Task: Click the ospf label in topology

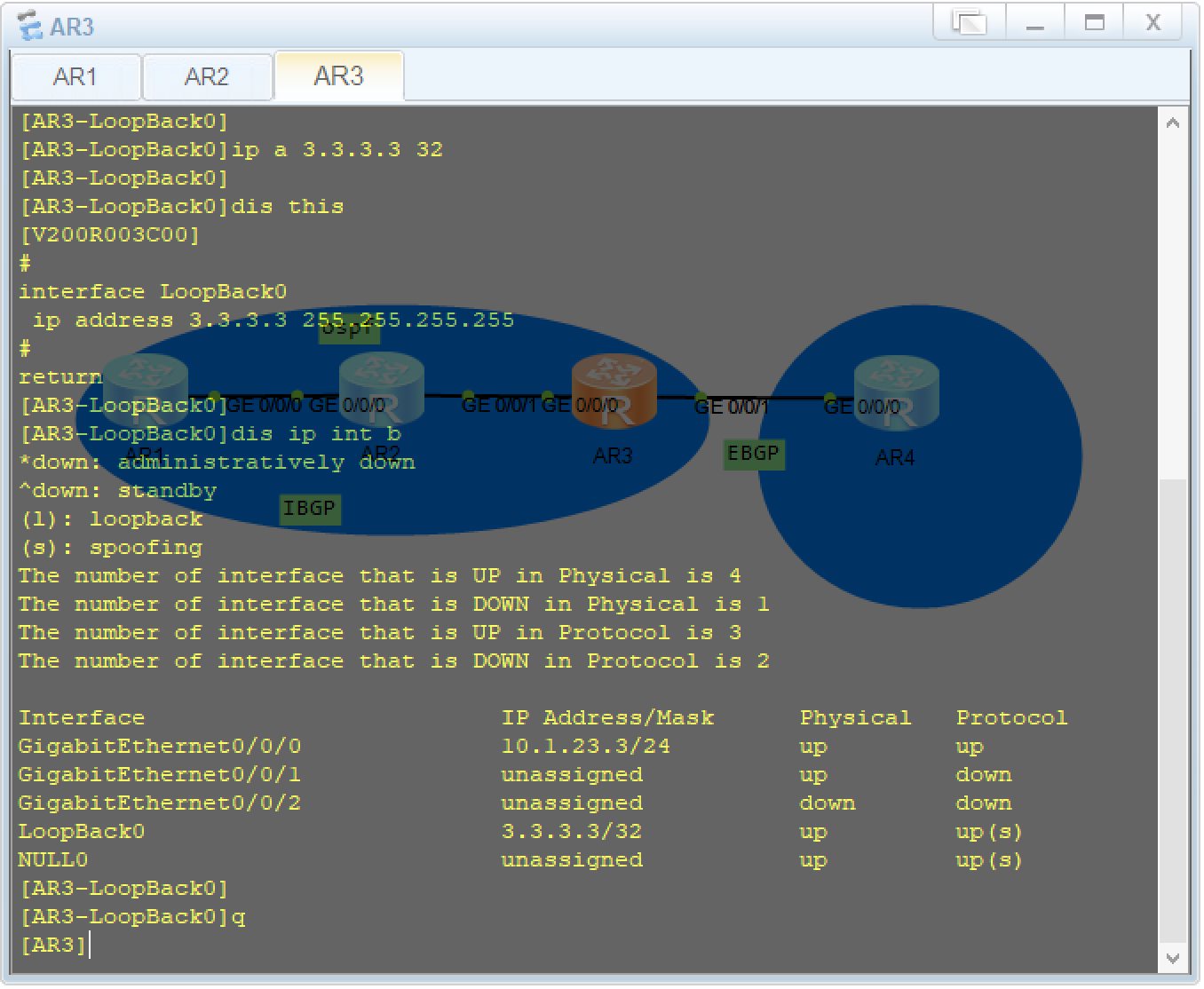Action: pos(349,328)
